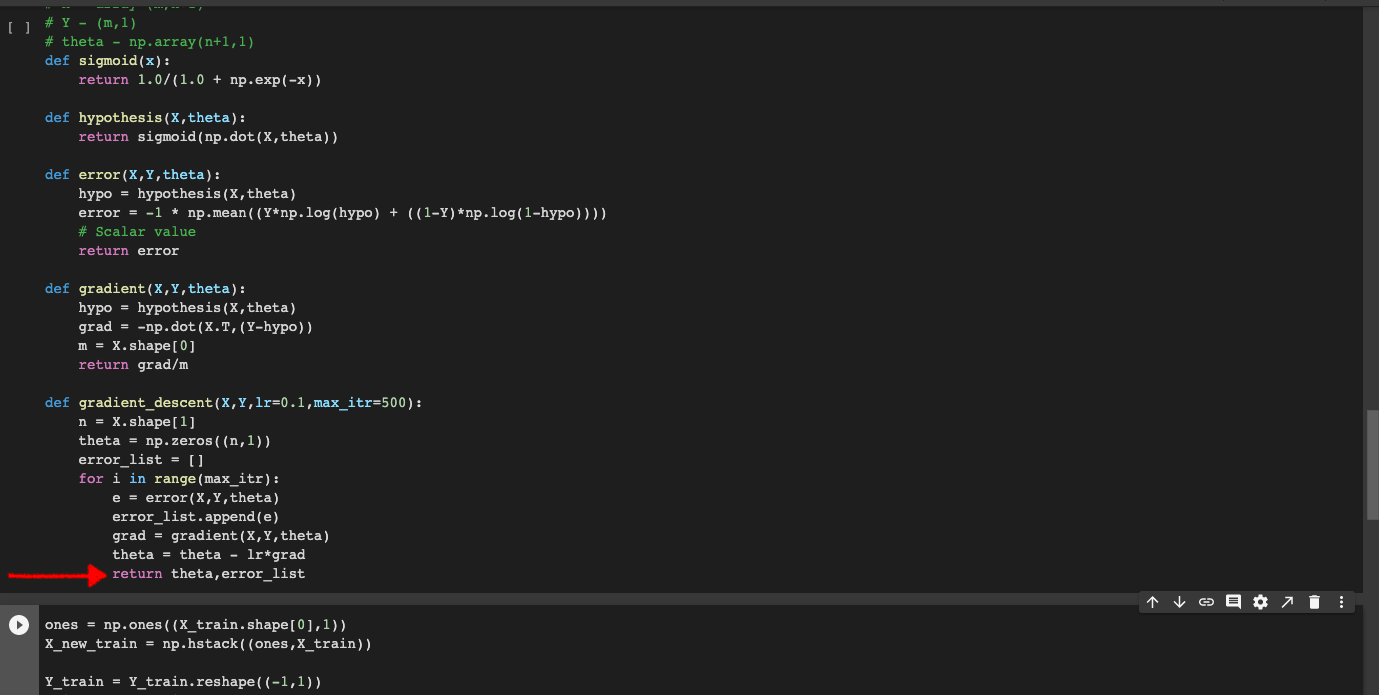Move the selected cell up
Screen dimensions: 1379x695
(x=1152, y=602)
